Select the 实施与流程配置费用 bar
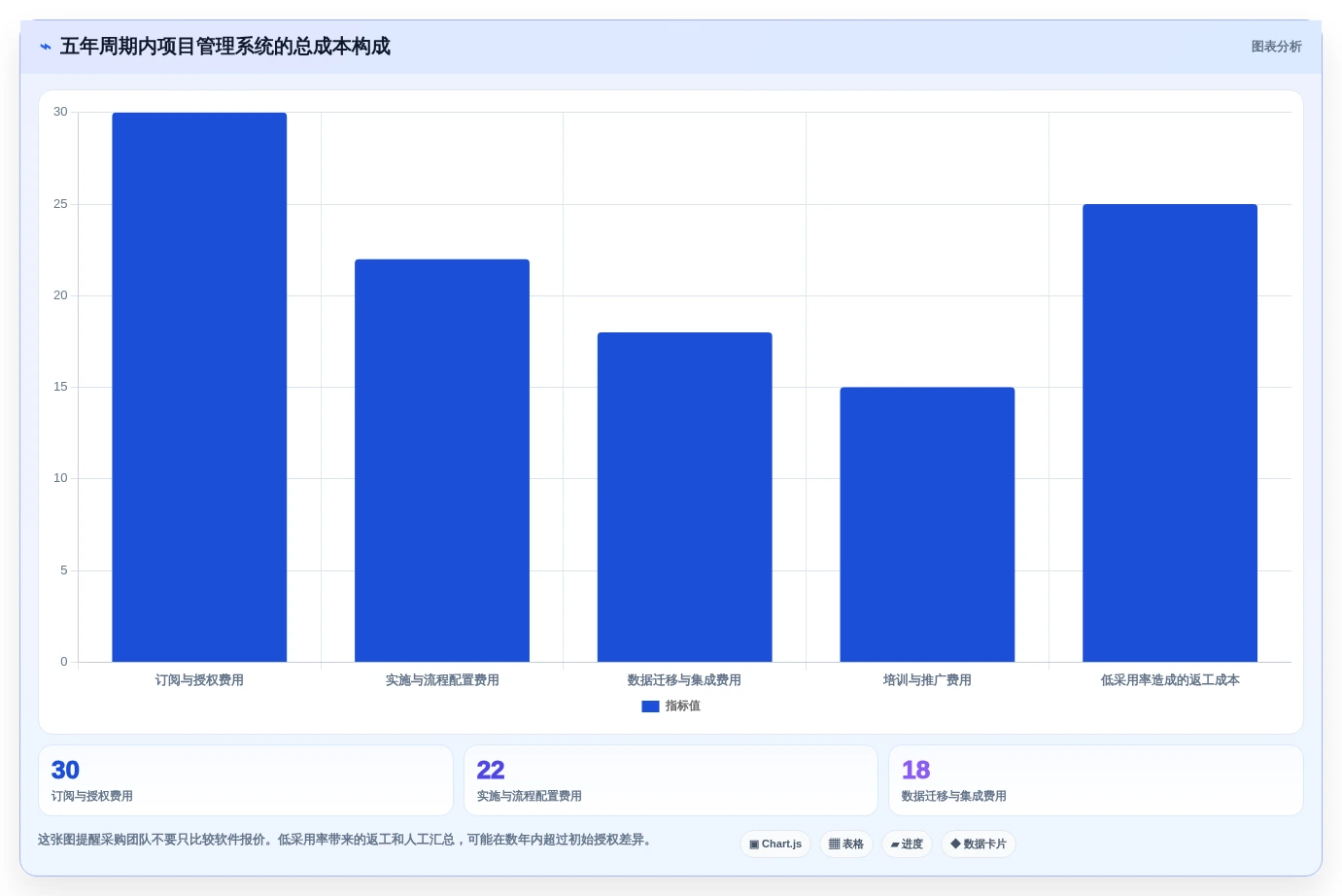 pyautogui.click(x=442, y=461)
